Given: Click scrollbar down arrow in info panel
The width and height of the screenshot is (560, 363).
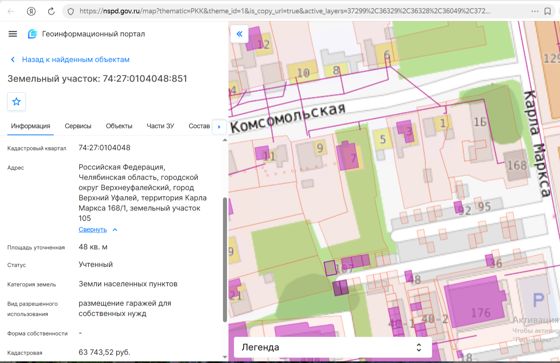Looking at the screenshot, I should 225,356.
